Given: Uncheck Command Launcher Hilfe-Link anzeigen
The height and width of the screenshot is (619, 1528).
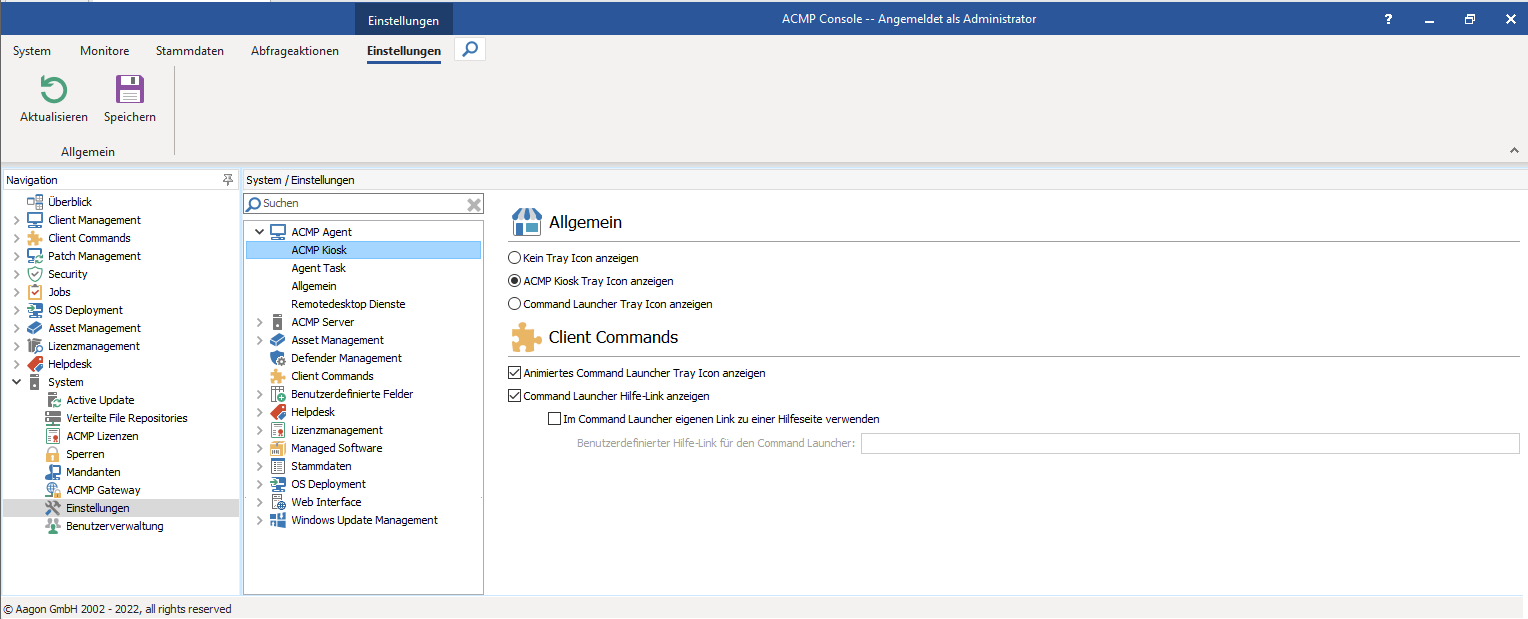Looking at the screenshot, I should [x=515, y=396].
